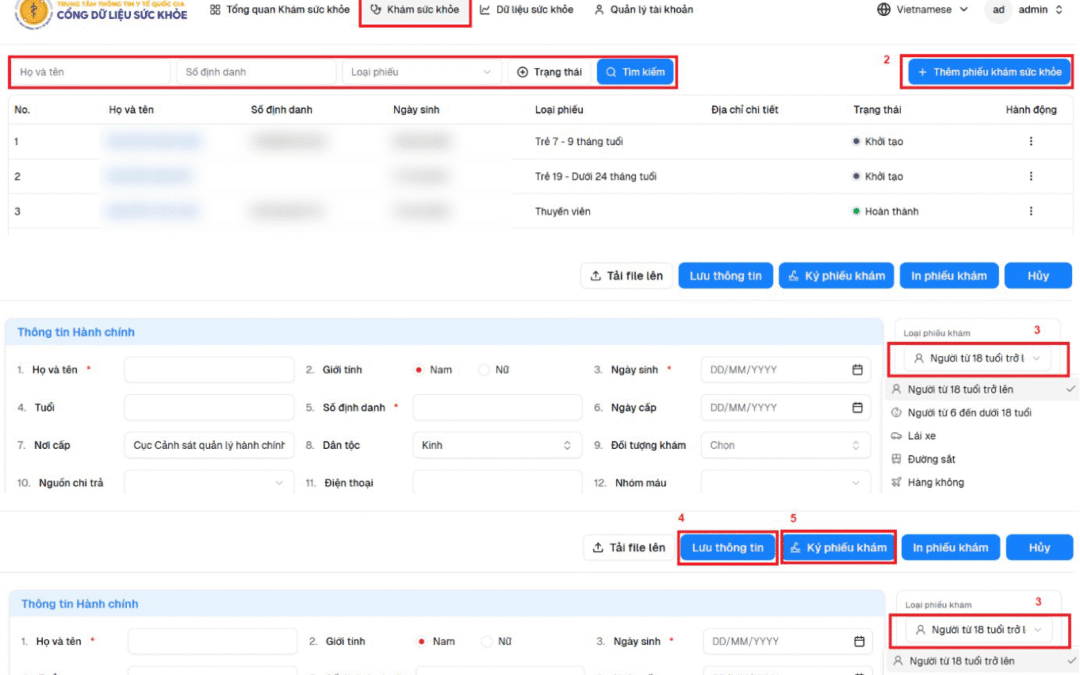Click the Trạng thái filter button
1080x675 pixels.
coord(550,72)
